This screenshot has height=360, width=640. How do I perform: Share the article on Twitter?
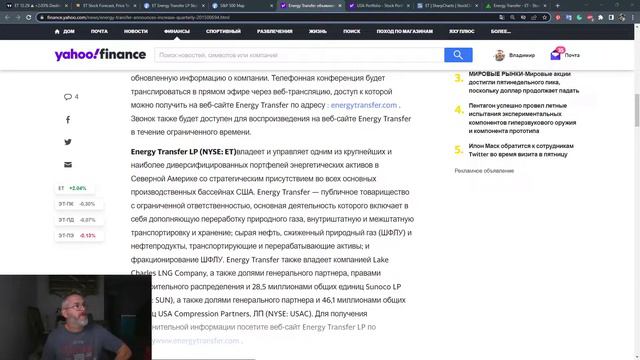(68, 142)
